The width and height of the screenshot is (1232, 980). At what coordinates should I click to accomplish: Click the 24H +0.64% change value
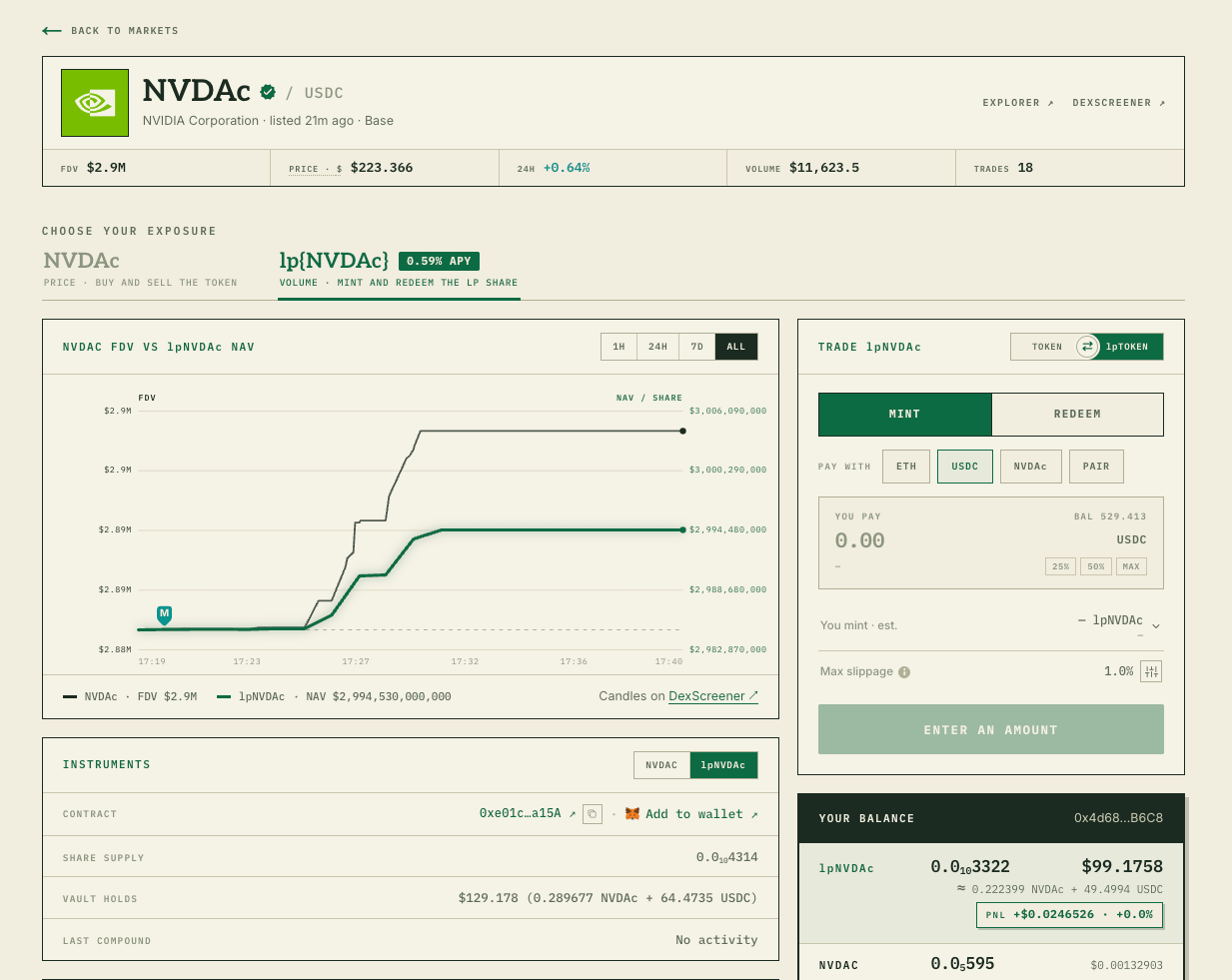click(x=567, y=168)
